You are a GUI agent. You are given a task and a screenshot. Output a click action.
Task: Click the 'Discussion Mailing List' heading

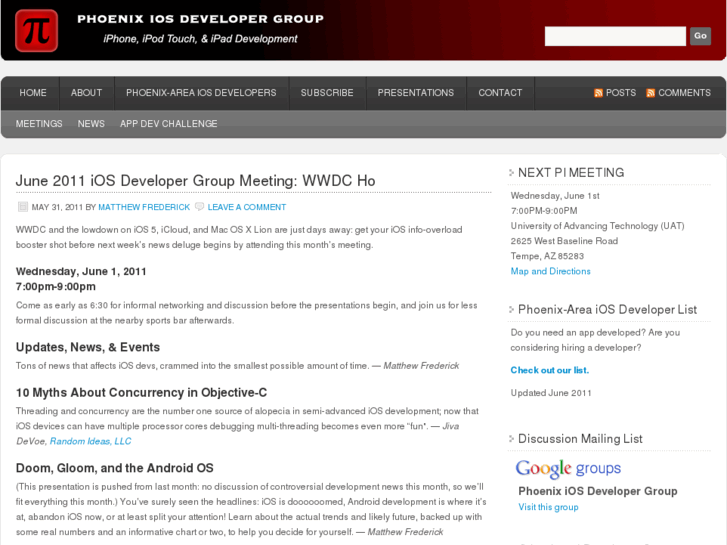point(580,438)
